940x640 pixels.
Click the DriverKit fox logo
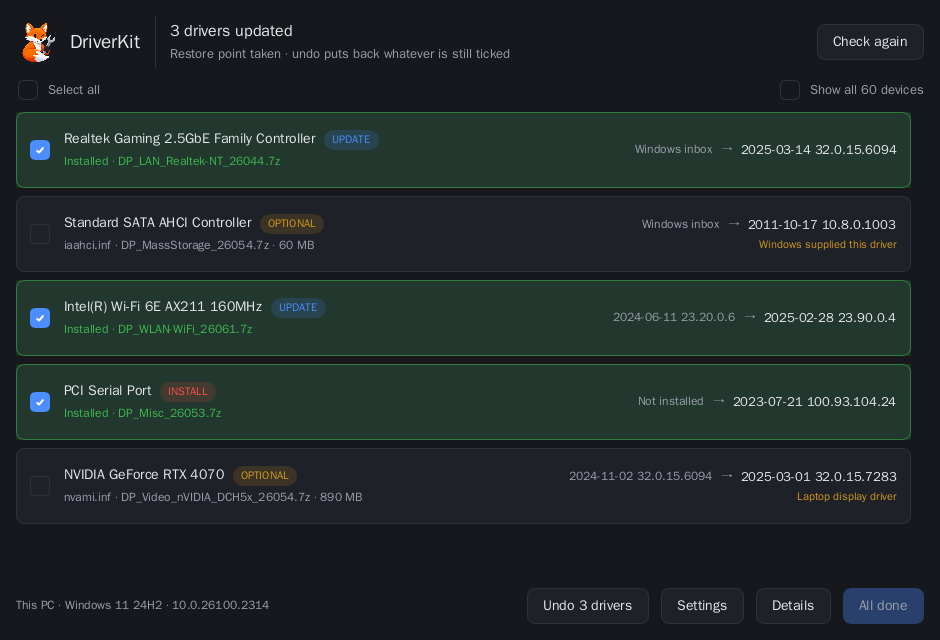(38, 42)
